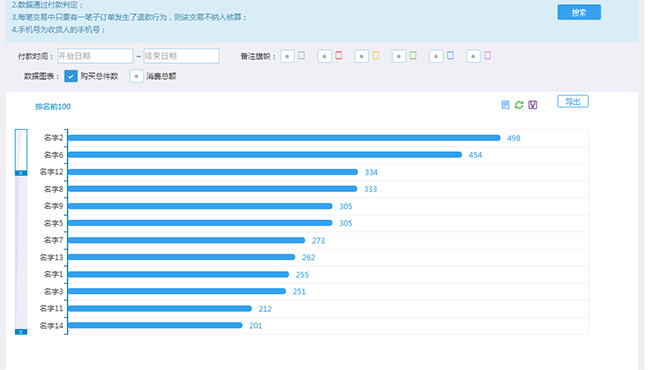Click the axis label 名字14
650x370 pixels.
[51, 326]
